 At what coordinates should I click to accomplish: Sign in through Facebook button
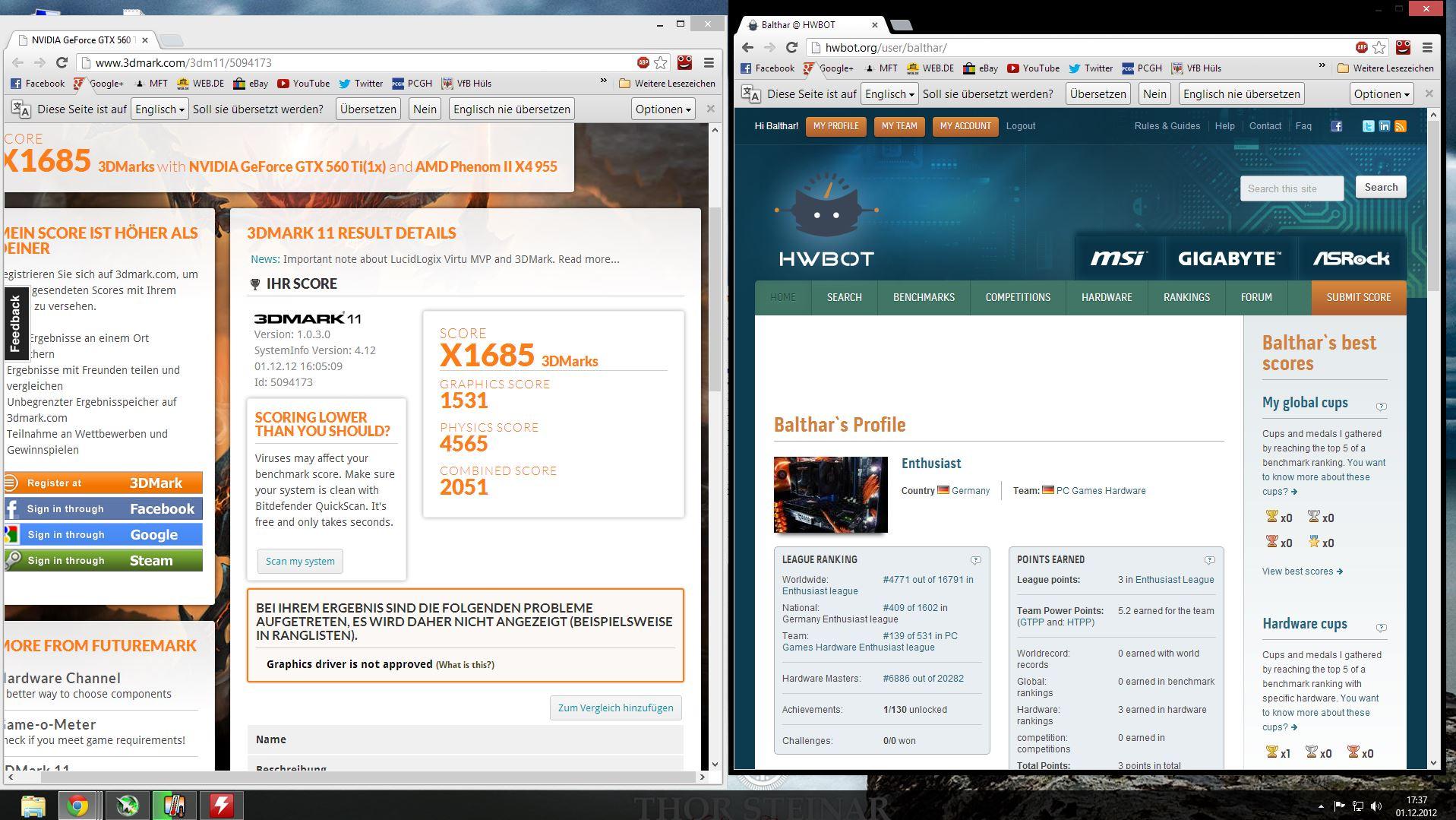coord(103,509)
